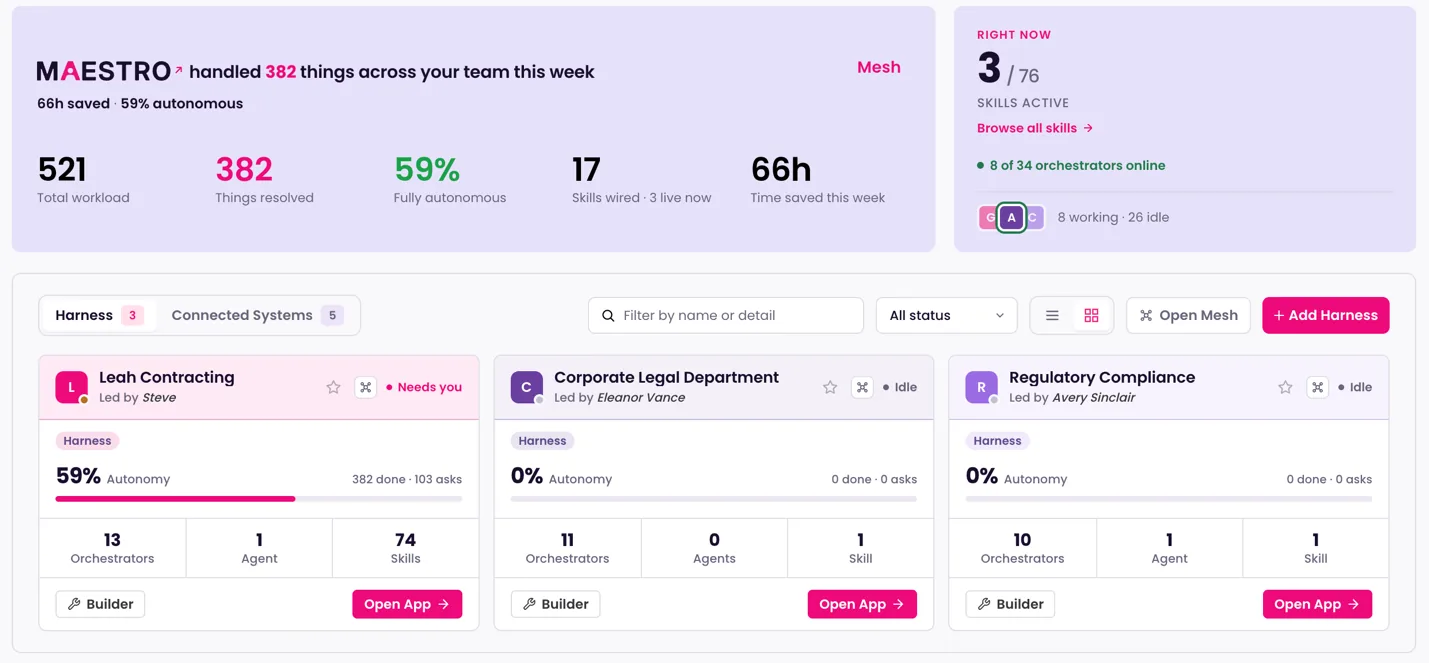Click the 'C' orchestrator avatar in Right Now panel
Screen dimensions: 1429x663
[x=1034, y=217]
